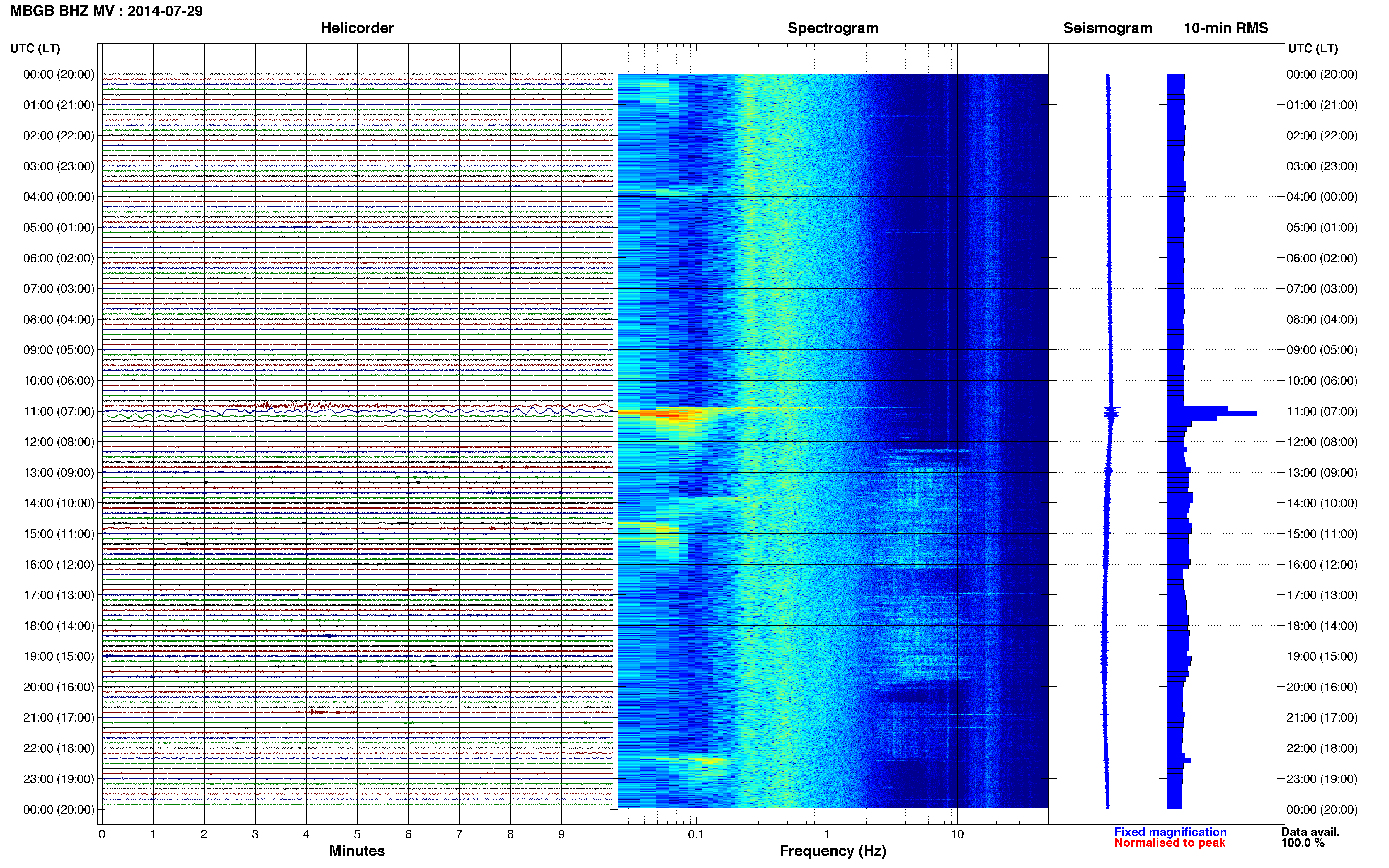The image size is (1389, 868).
Task: Click the "7" tick on the Minutes axis
Action: pyautogui.click(x=459, y=835)
